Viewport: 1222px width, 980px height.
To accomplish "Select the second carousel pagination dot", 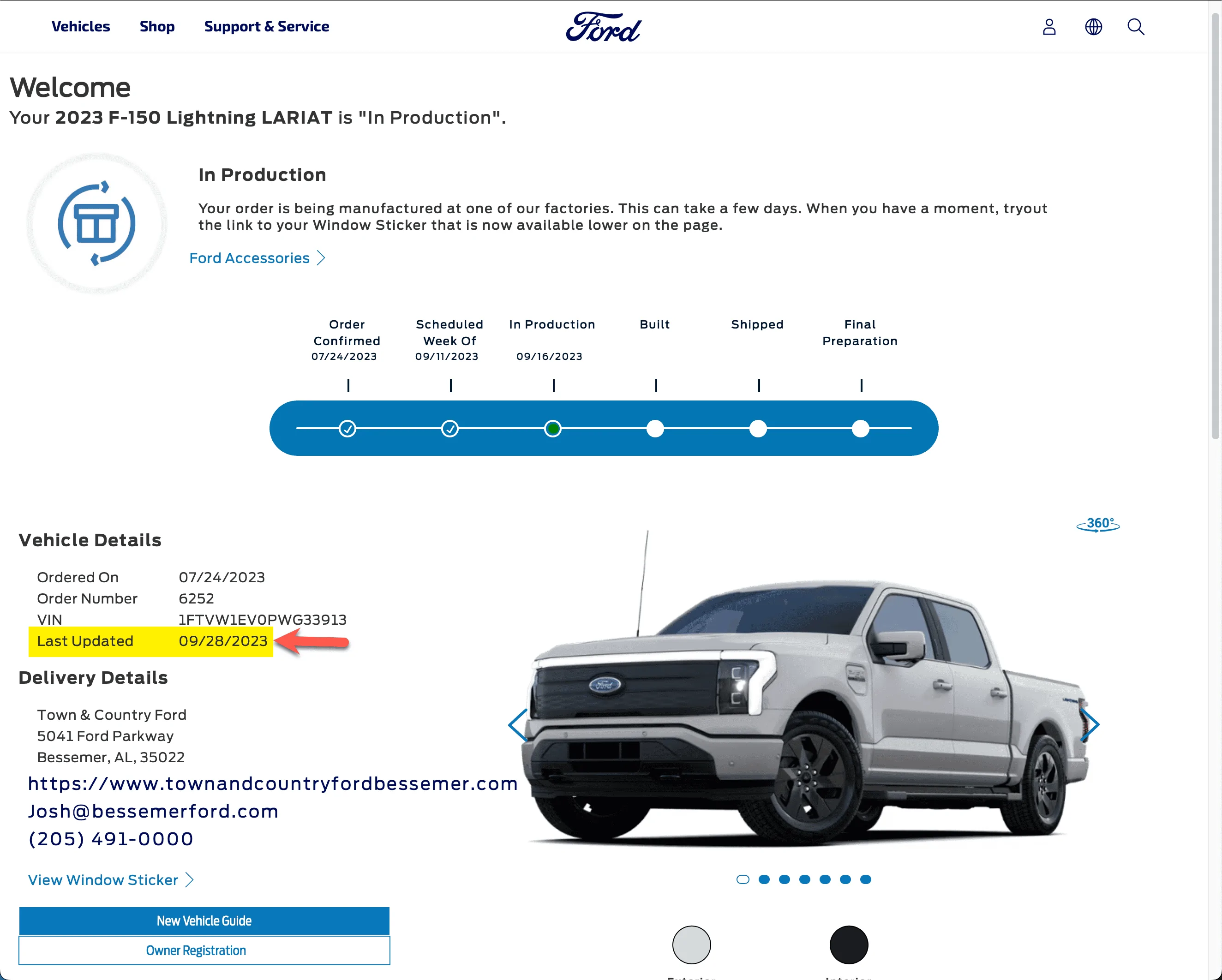I will pyautogui.click(x=764, y=879).
